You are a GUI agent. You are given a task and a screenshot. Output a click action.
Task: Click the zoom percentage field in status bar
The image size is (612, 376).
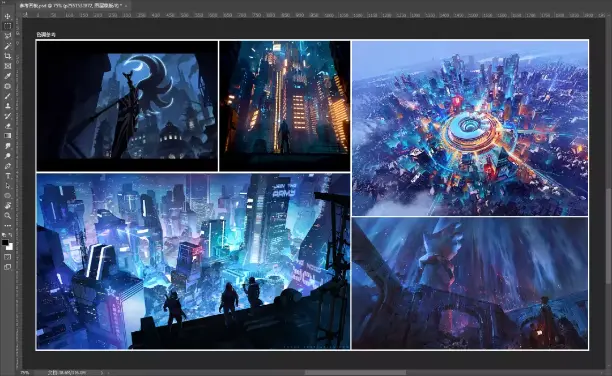click(x=25, y=373)
